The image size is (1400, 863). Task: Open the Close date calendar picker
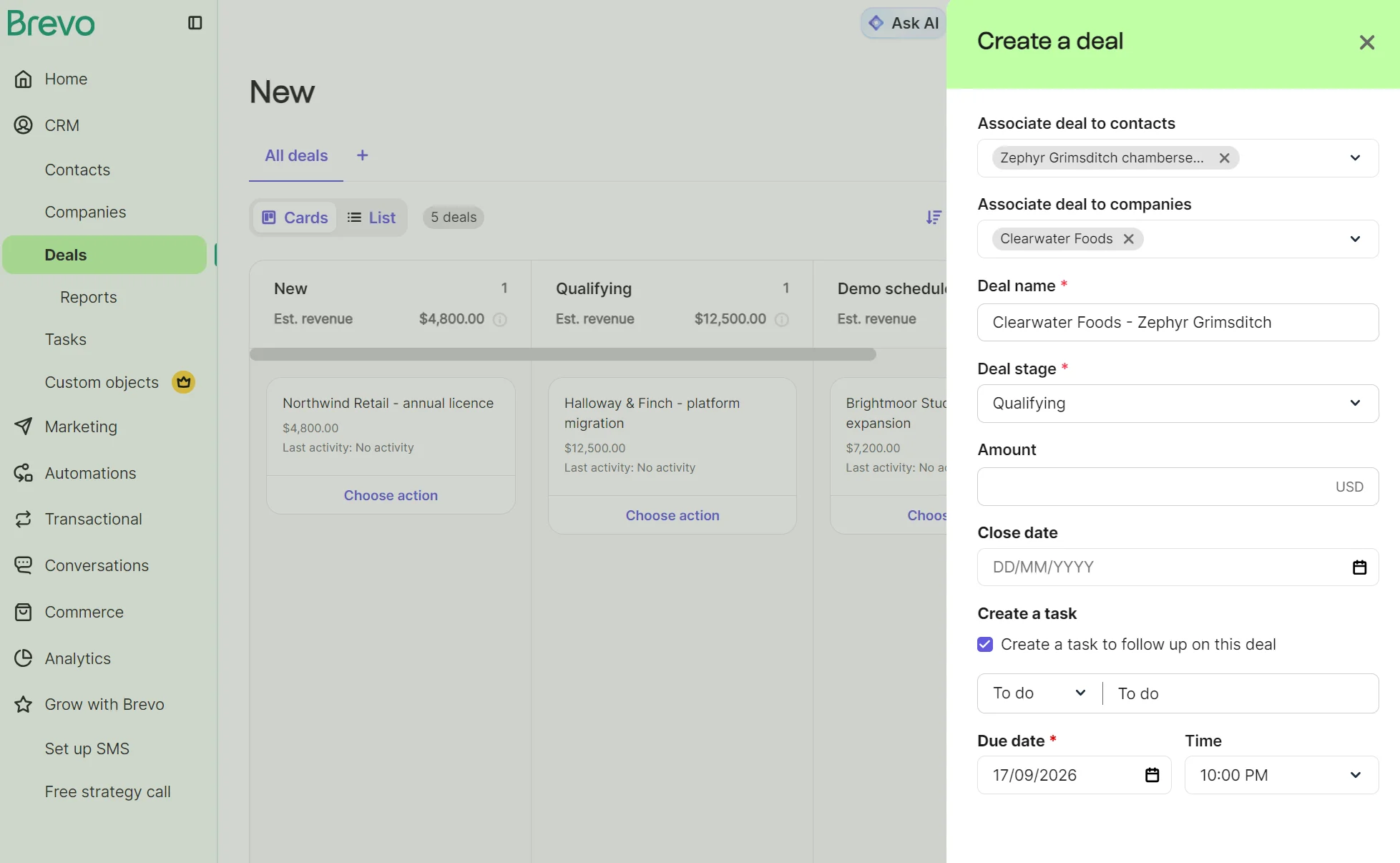[x=1360, y=567]
